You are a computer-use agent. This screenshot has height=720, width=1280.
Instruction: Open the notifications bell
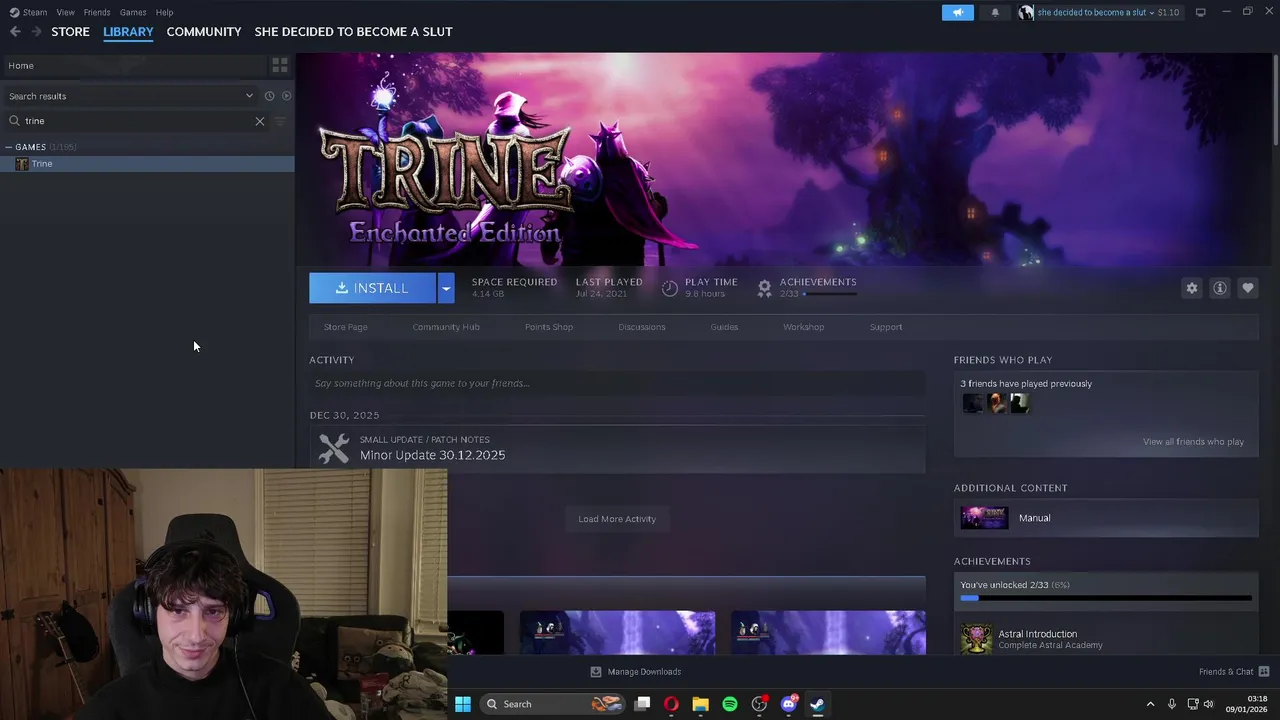pos(994,12)
